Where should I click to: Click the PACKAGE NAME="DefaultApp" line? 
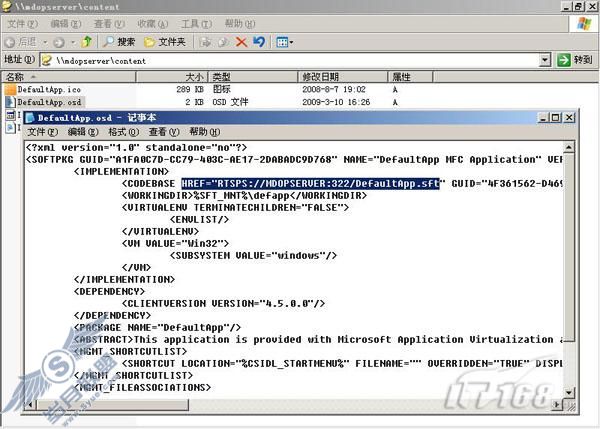[x=157, y=328]
